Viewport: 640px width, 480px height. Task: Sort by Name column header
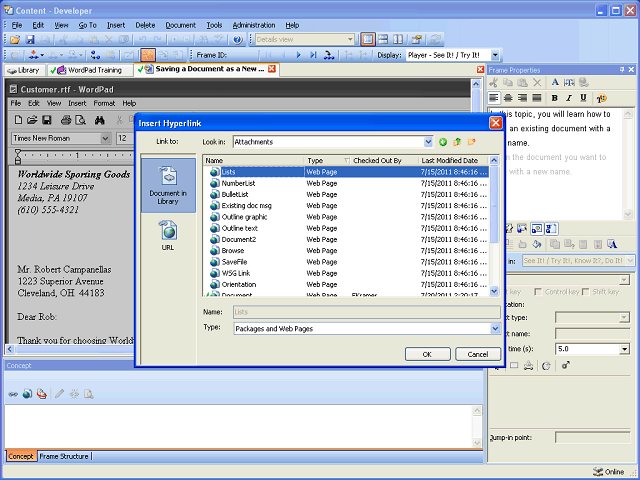[253, 161]
